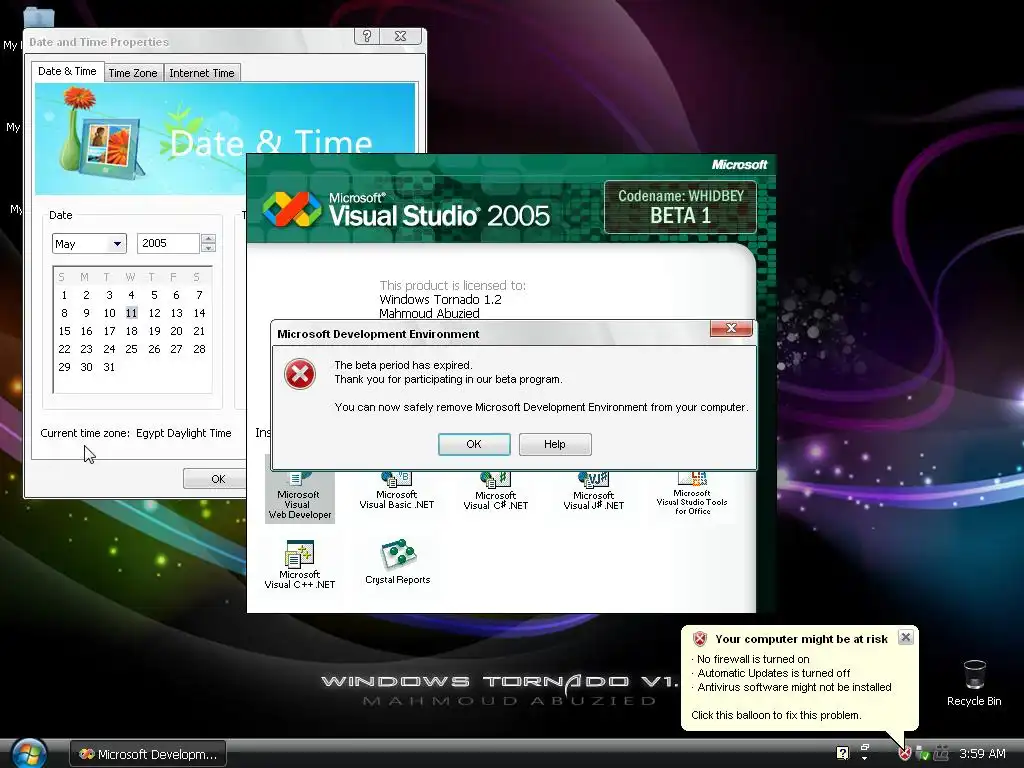Select Microsoft Visual Web Developer icon
This screenshot has width=1024, height=768.
(300, 495)
